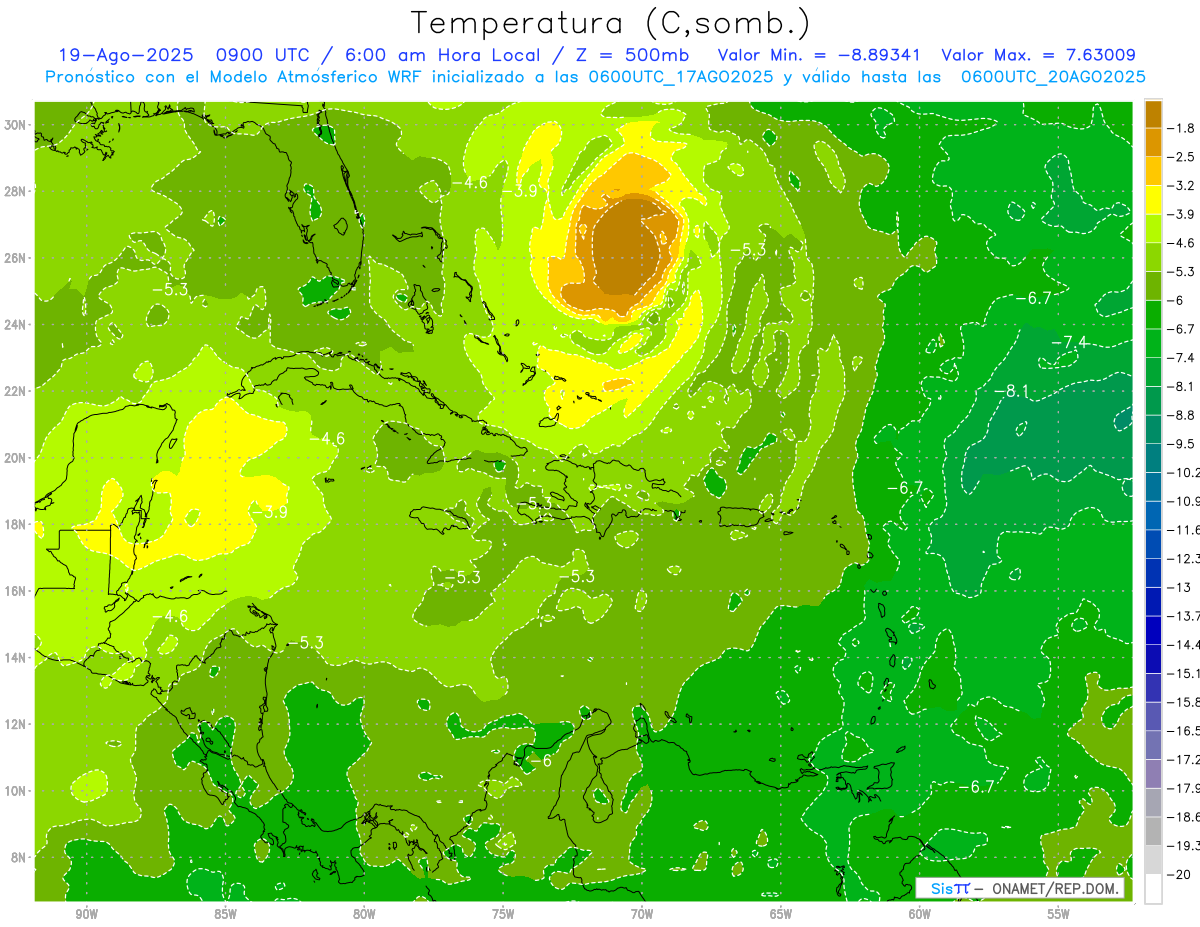The height and width of the screenshot is (927, 1200).
Task: Click the white swatch below the -20 tick
Action: [x=1153, y=888]
